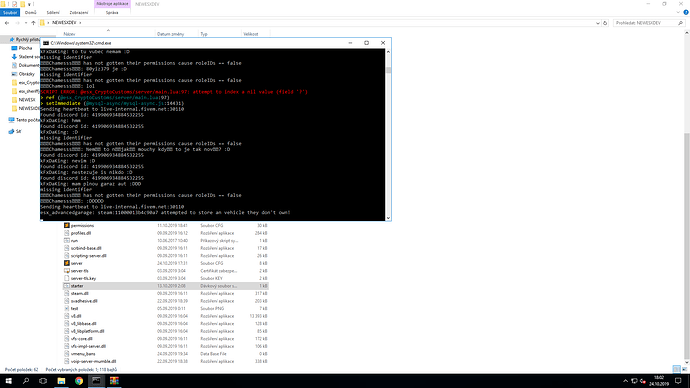This screenshot has width=690, height=388.
Task: Open the Soubor menu tab
Action: [x=10, y=12]
